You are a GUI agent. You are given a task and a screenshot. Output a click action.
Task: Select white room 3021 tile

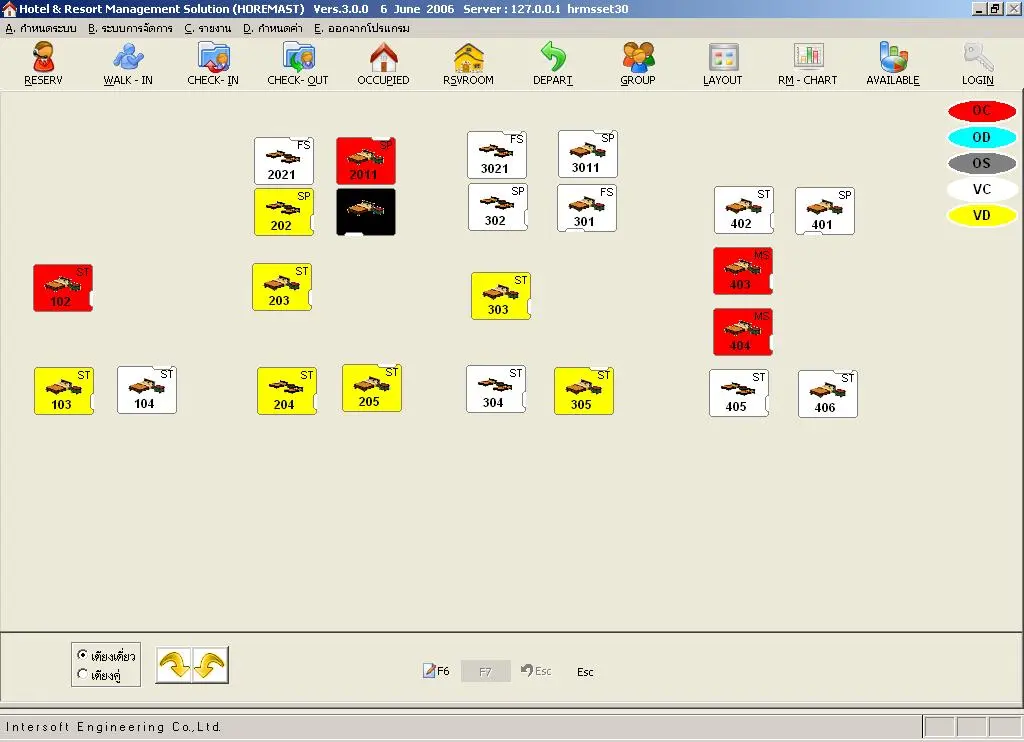tap(496, 155)
